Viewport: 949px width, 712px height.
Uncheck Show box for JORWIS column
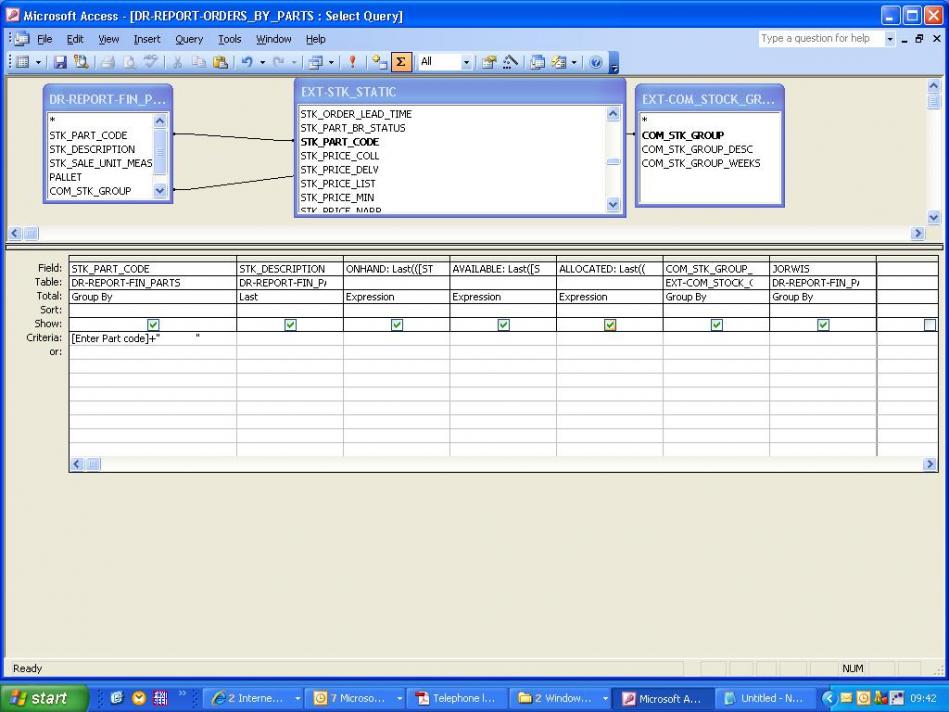coord(823,325)
